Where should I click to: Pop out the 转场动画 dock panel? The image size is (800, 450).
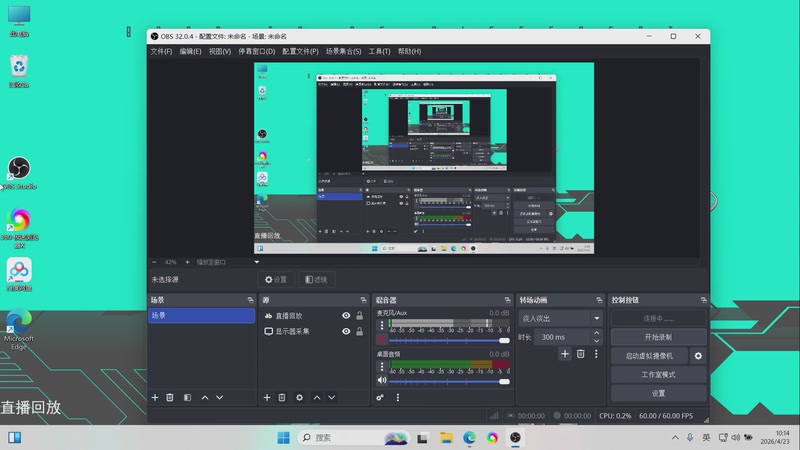(x=599, y=300)
